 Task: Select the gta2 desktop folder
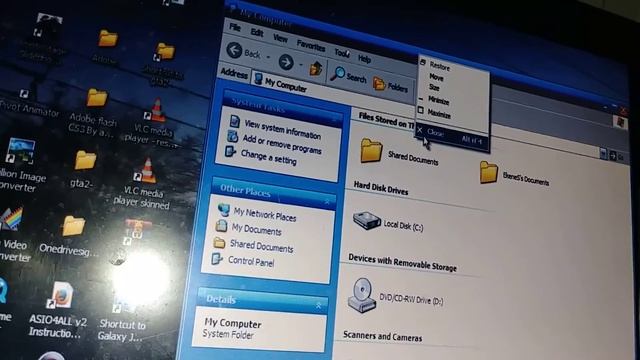(x=85, y=160)
